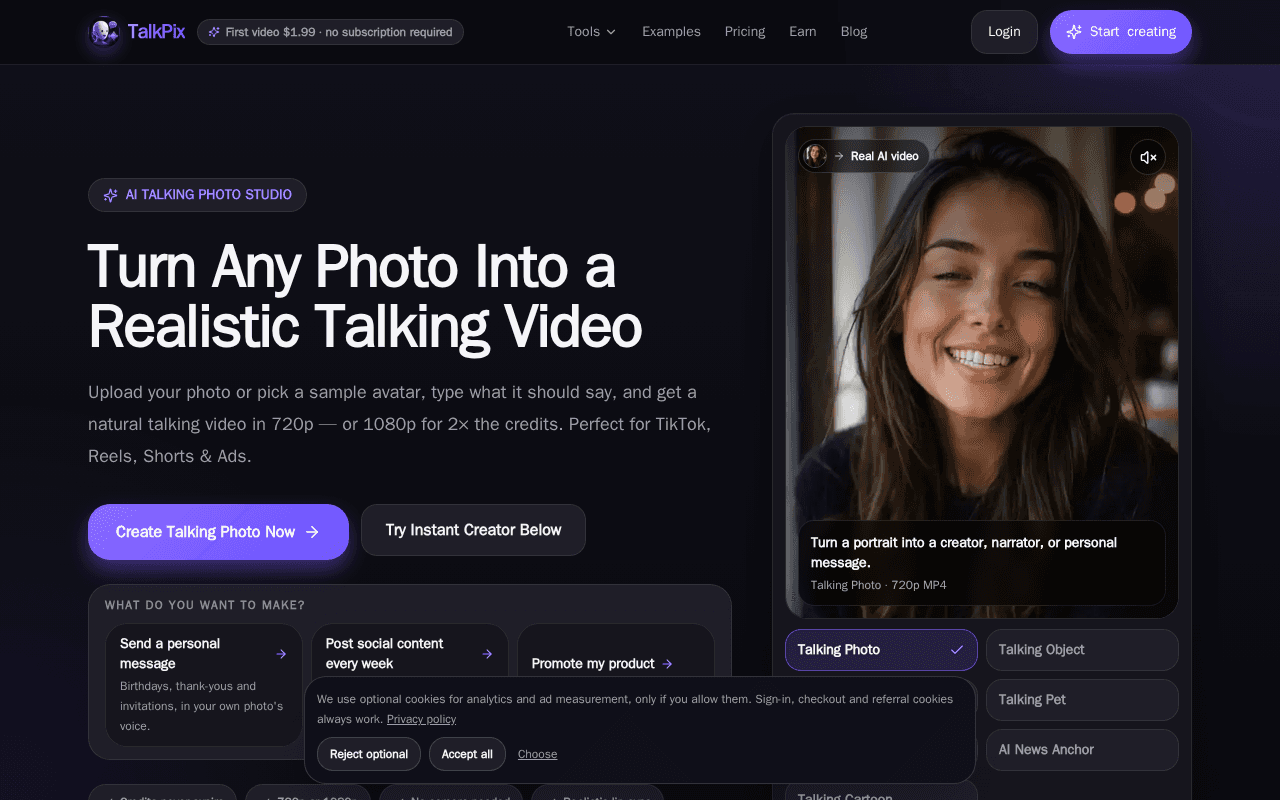Open the Send a personal message card

click(204, 685)
